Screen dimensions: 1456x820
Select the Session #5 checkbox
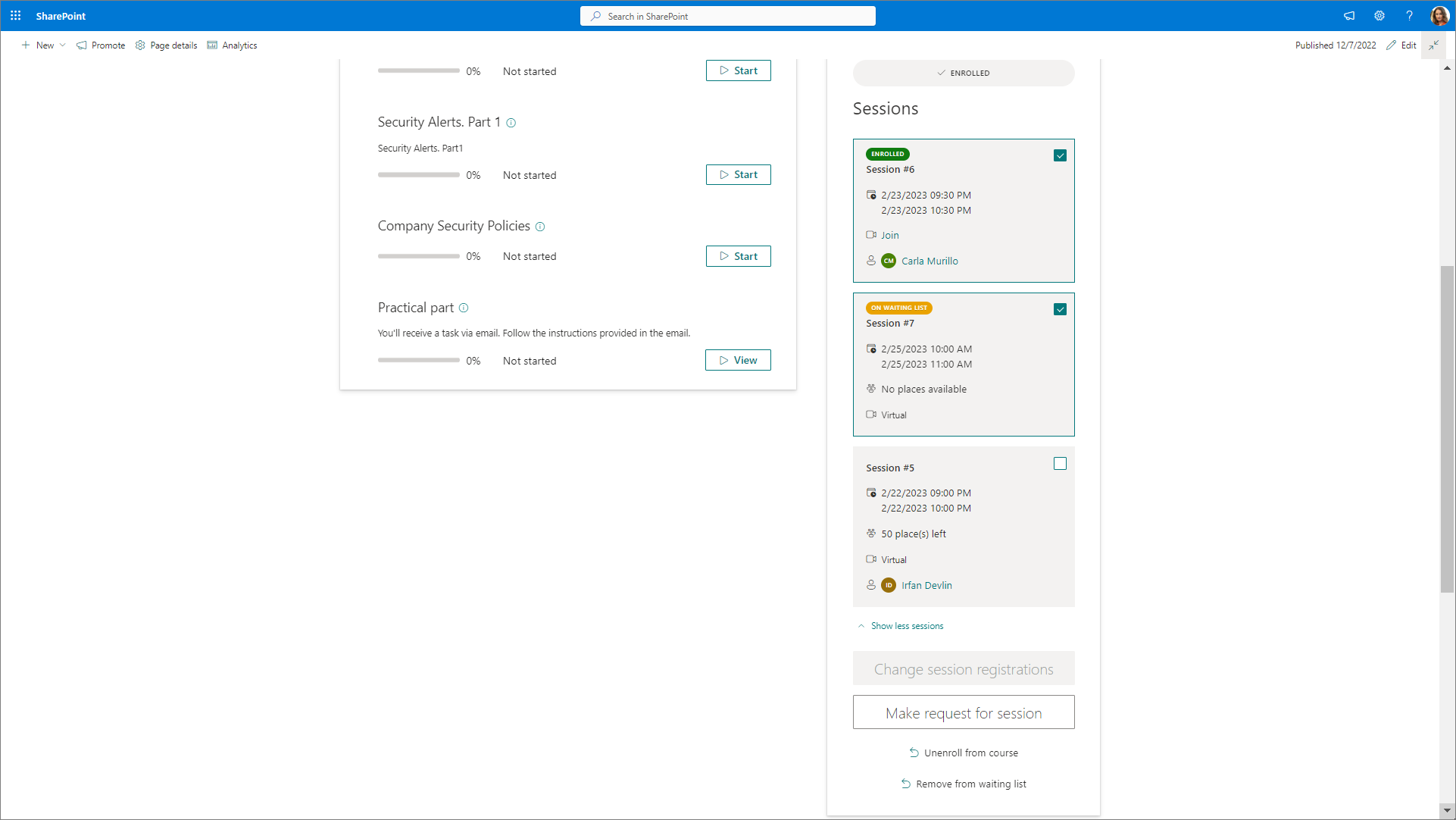coord(1060,464)
